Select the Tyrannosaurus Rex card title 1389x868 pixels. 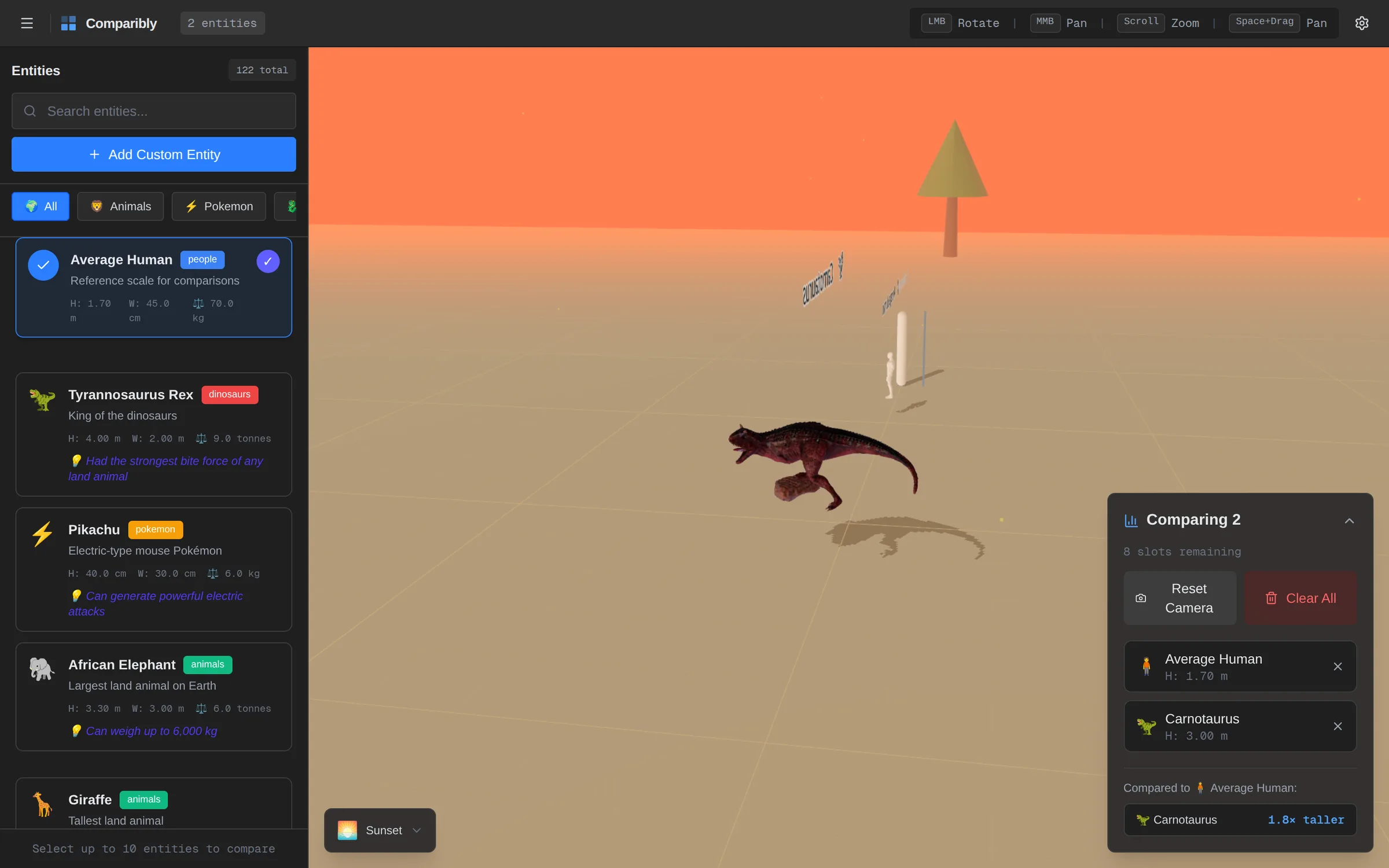pos(131,395)
